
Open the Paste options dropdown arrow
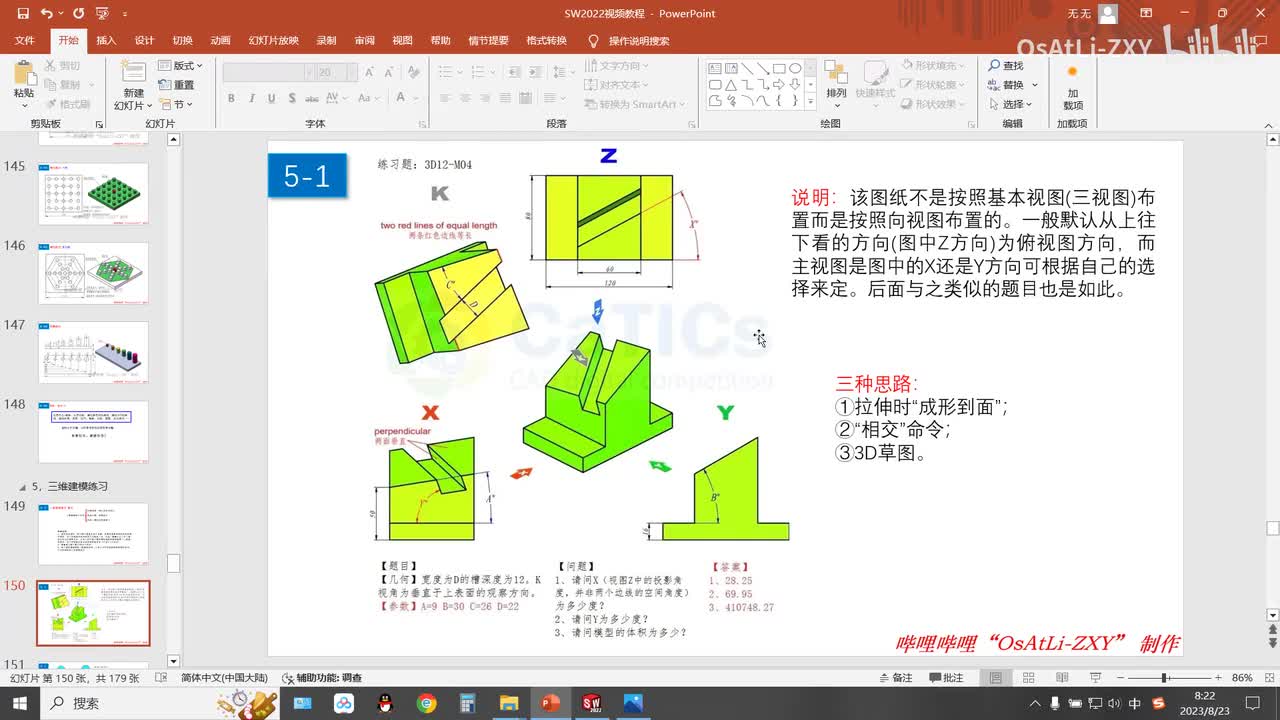coord(23,104)
